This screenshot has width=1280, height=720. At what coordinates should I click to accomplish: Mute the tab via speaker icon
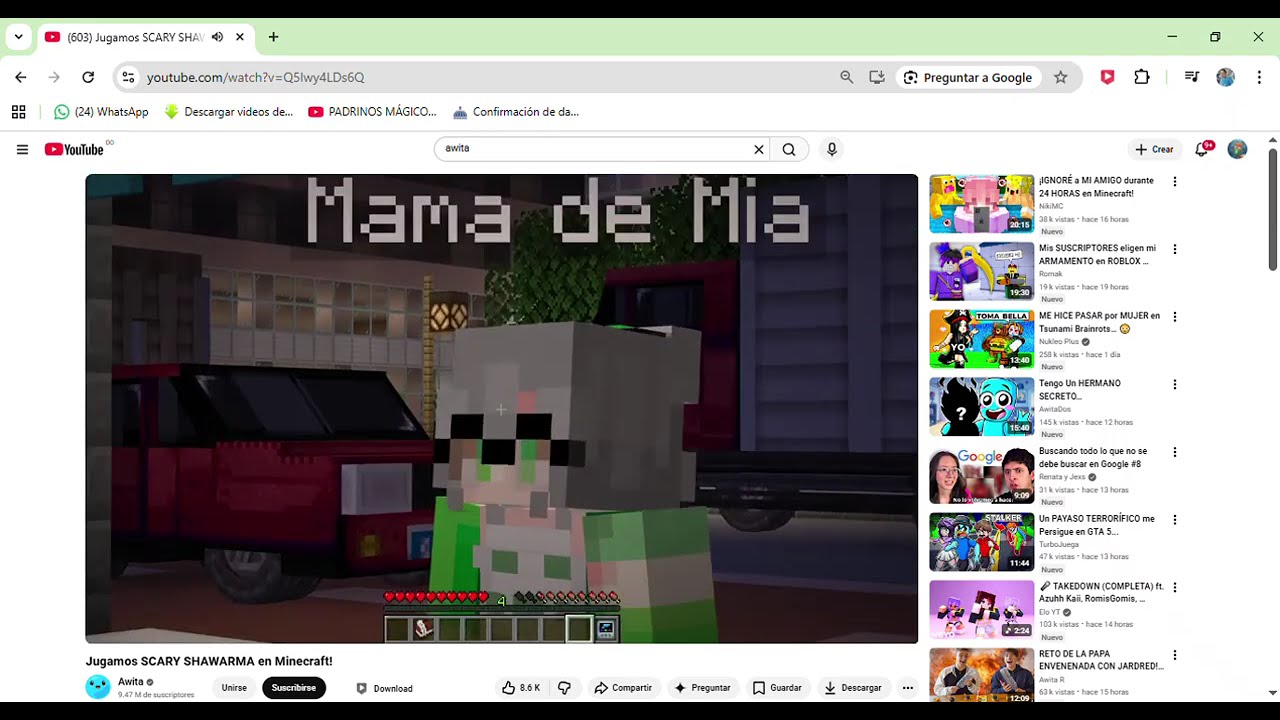[x=217, y=37]
